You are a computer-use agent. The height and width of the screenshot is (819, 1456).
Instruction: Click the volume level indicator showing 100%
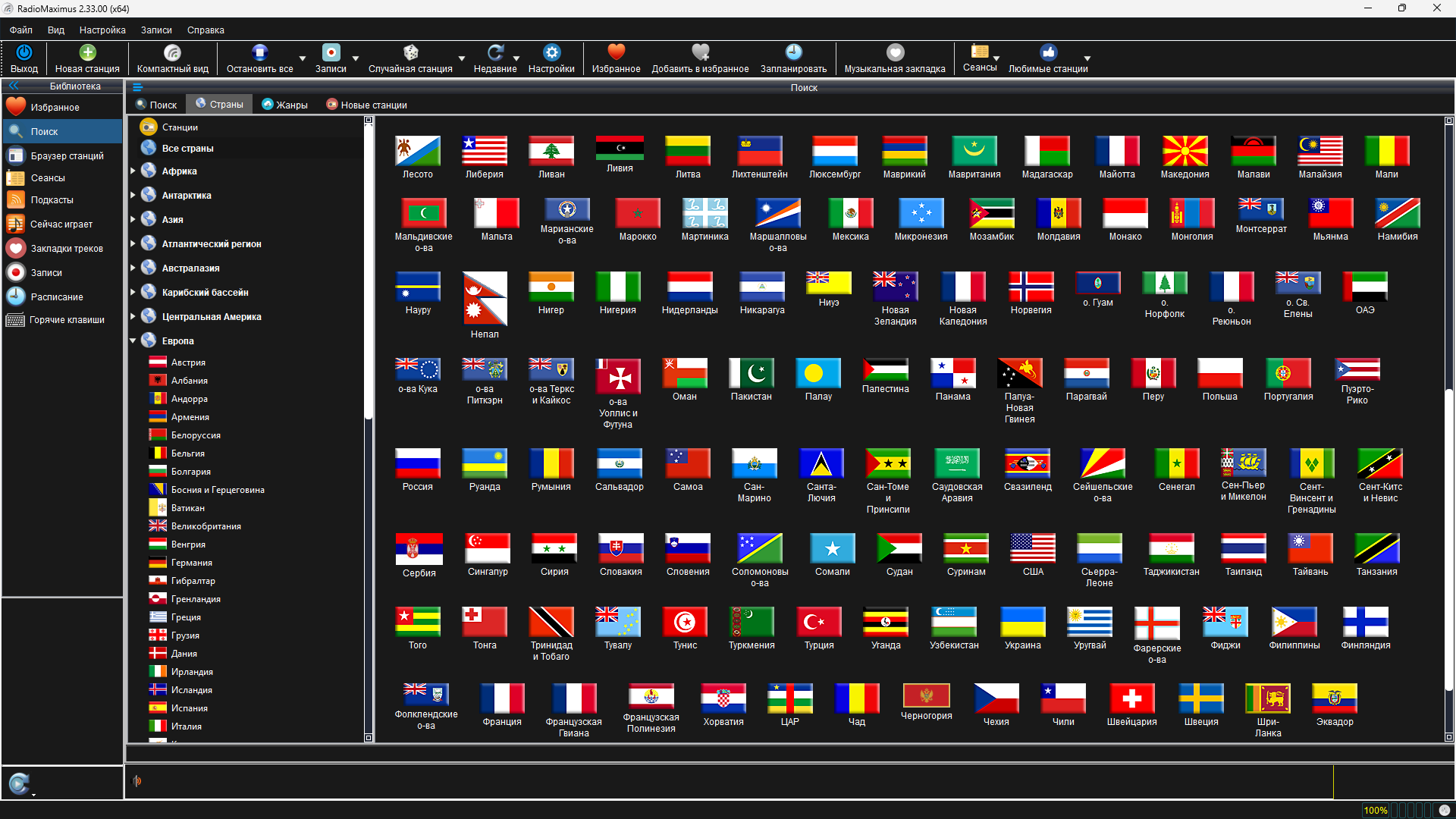tap(1375, 810)
